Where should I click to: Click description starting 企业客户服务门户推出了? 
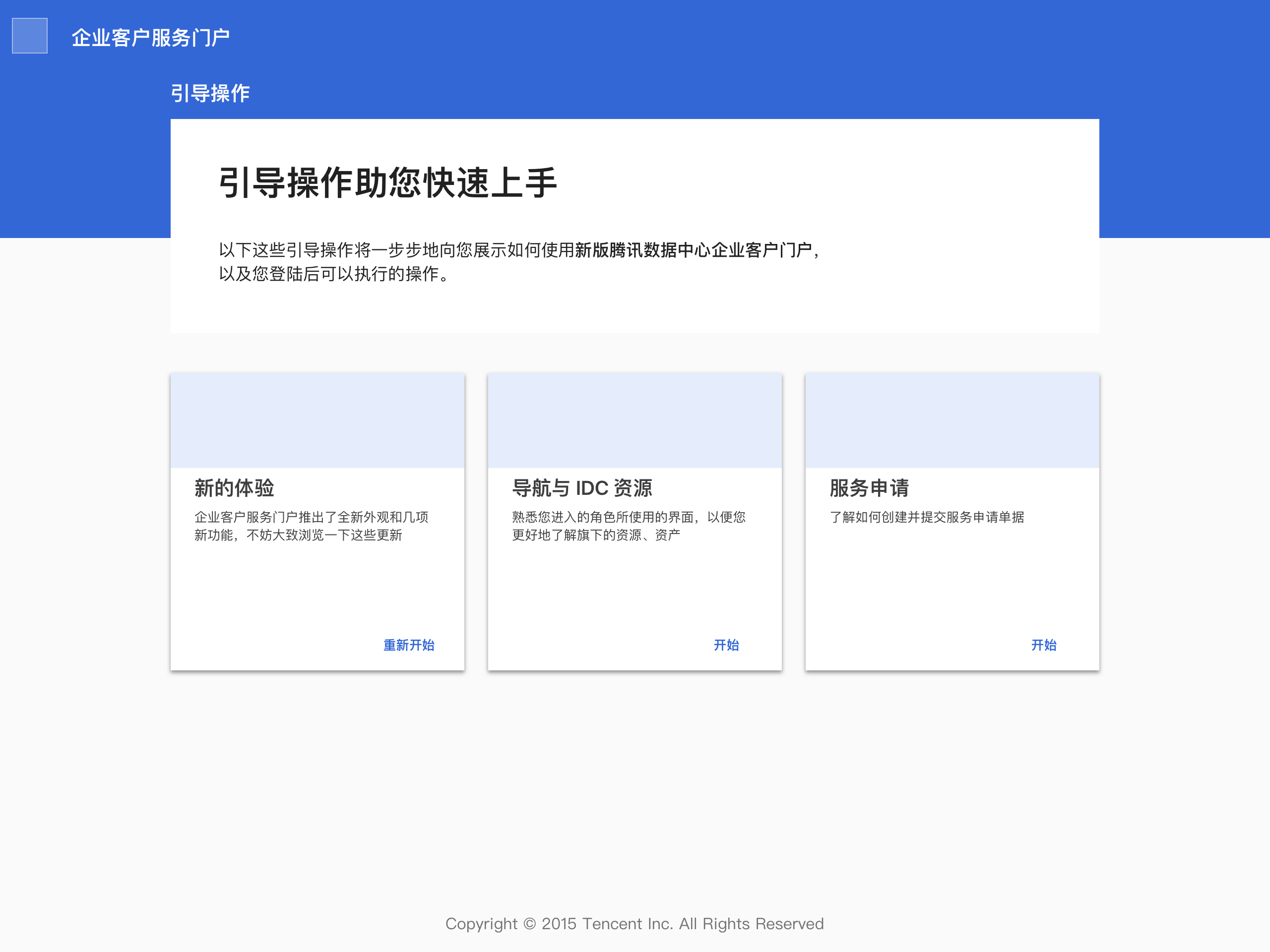click(311, 526)
